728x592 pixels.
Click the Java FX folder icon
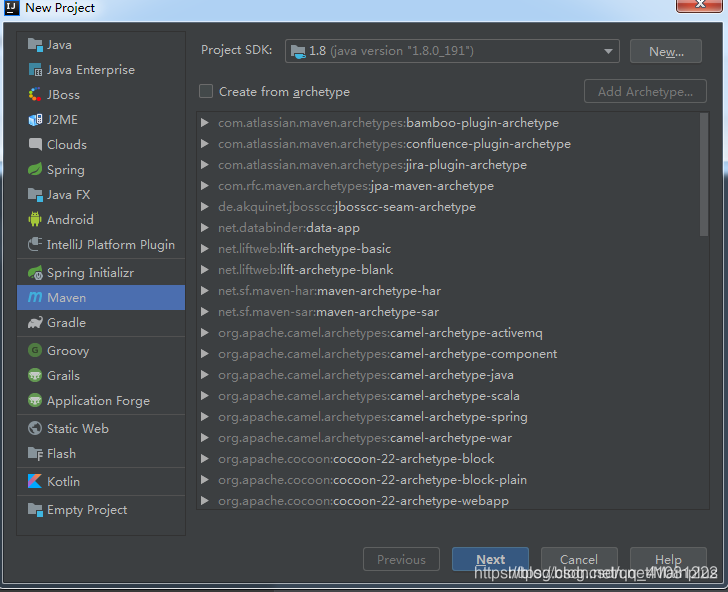point(35,195)
